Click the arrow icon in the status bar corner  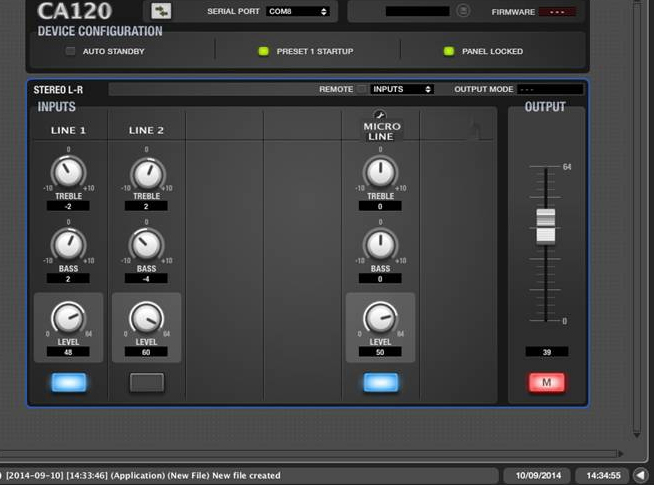(x=640, y=475)
